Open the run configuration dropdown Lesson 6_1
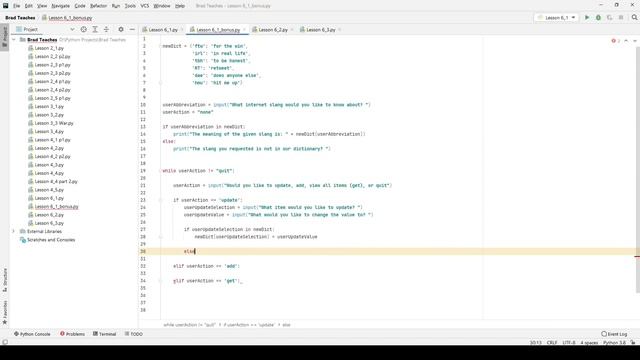This screenshot has height=360, width=640. click(x=557, y=18)
